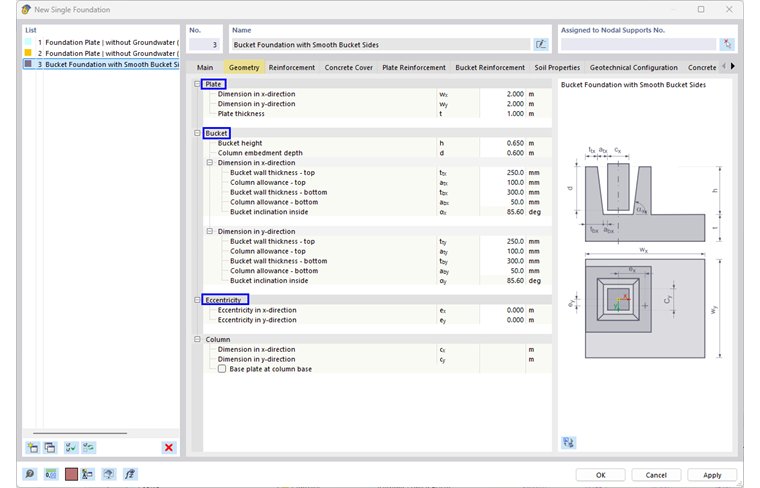Collapse the Plate section
Image resolution: width=760 pixels, height=488 pixels.
[197, 84]
